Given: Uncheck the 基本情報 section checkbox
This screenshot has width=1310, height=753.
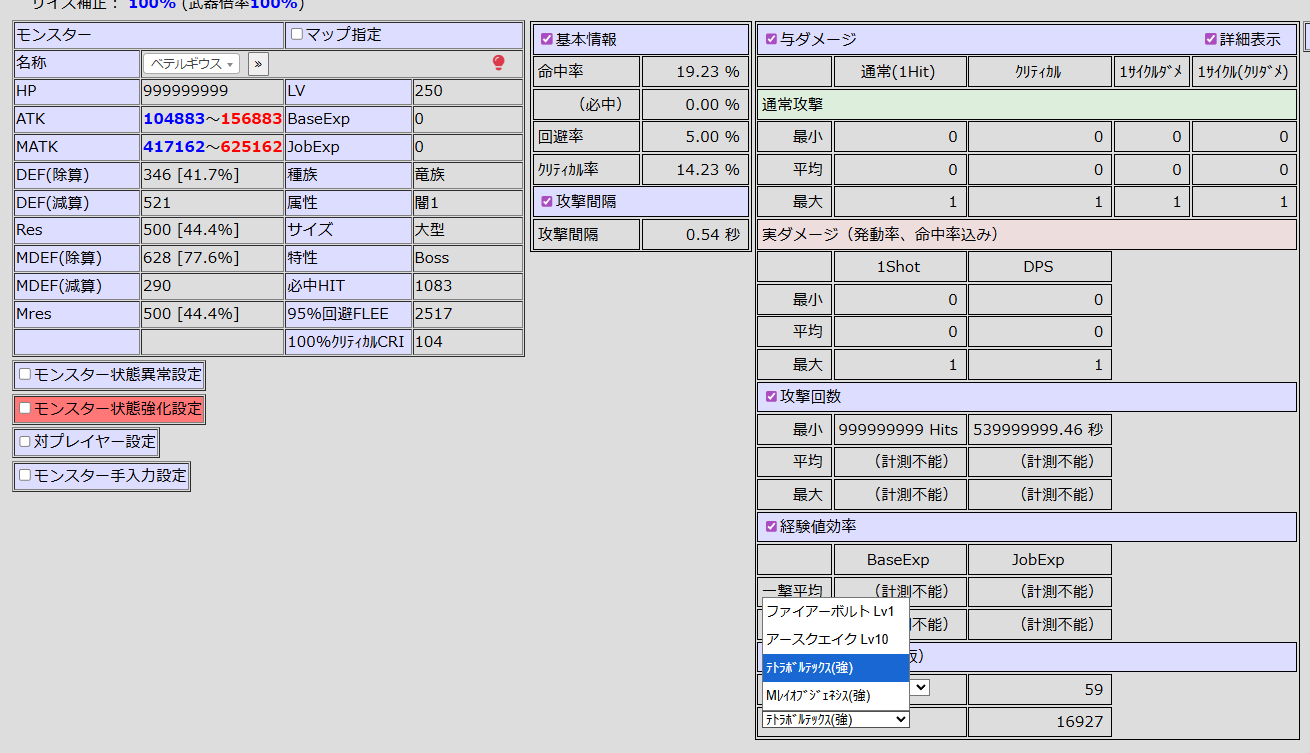Looking at the screenshot, I should pyautogui.click(x=546, y=40).
